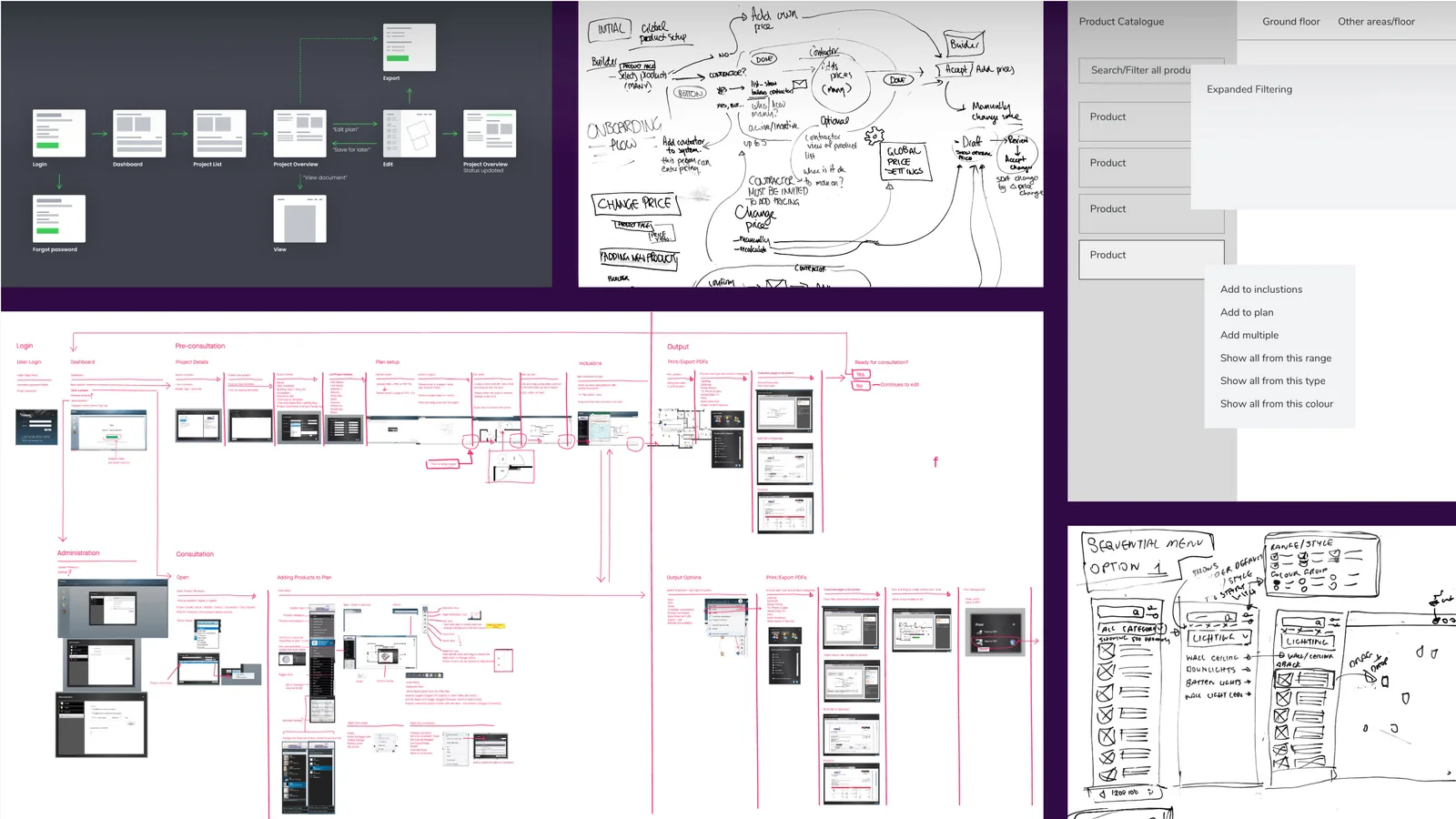The image size is (1456, 819).
Task: Switch to the Other areas/floor tab
Action: (1377, 21)
